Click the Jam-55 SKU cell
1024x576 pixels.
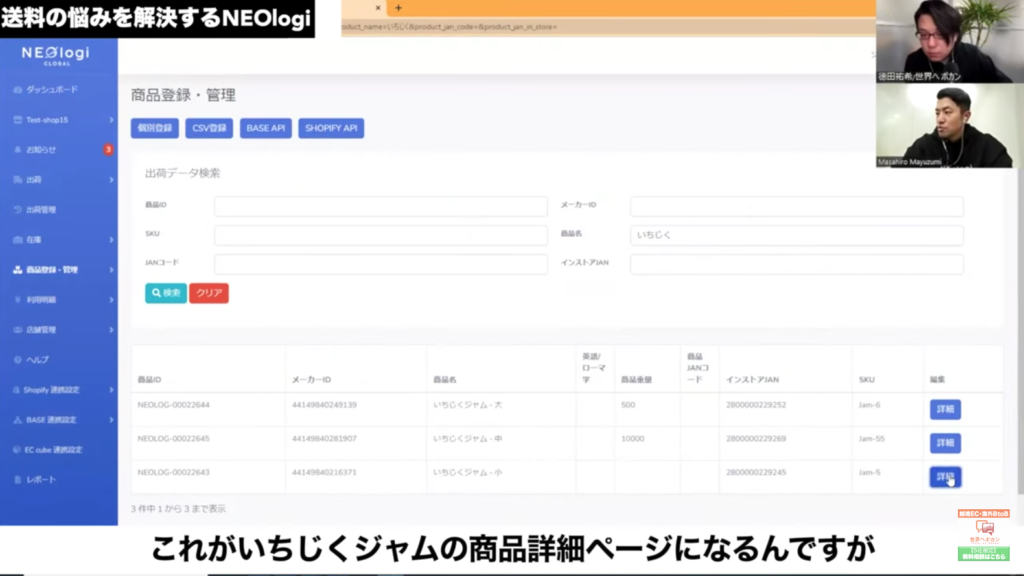[x=872, y=439]
